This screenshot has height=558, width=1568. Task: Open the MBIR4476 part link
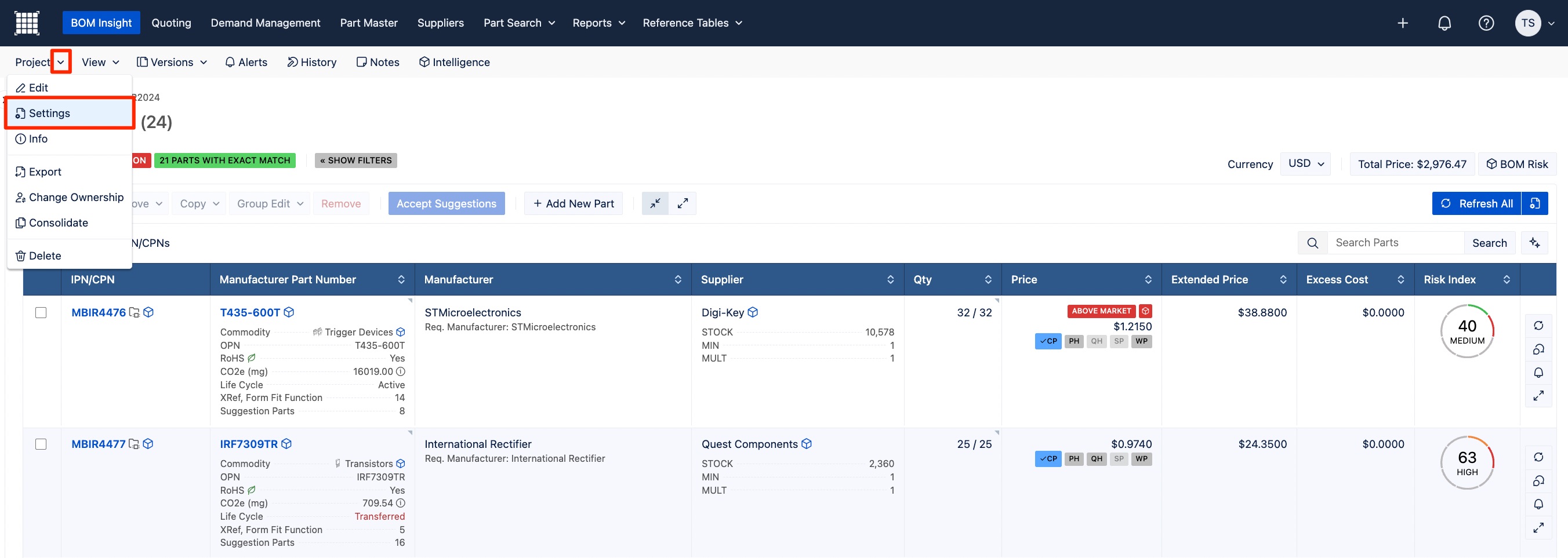(99, 312)
